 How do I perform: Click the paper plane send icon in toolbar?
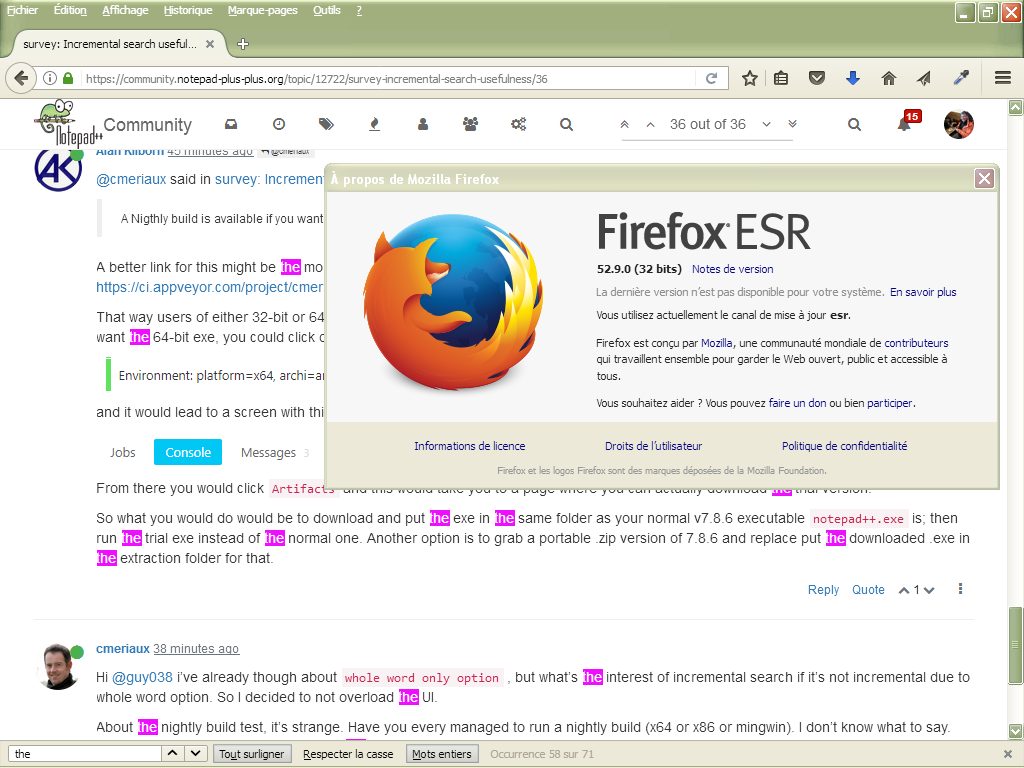pyautogui.click(x=924, y=78)
